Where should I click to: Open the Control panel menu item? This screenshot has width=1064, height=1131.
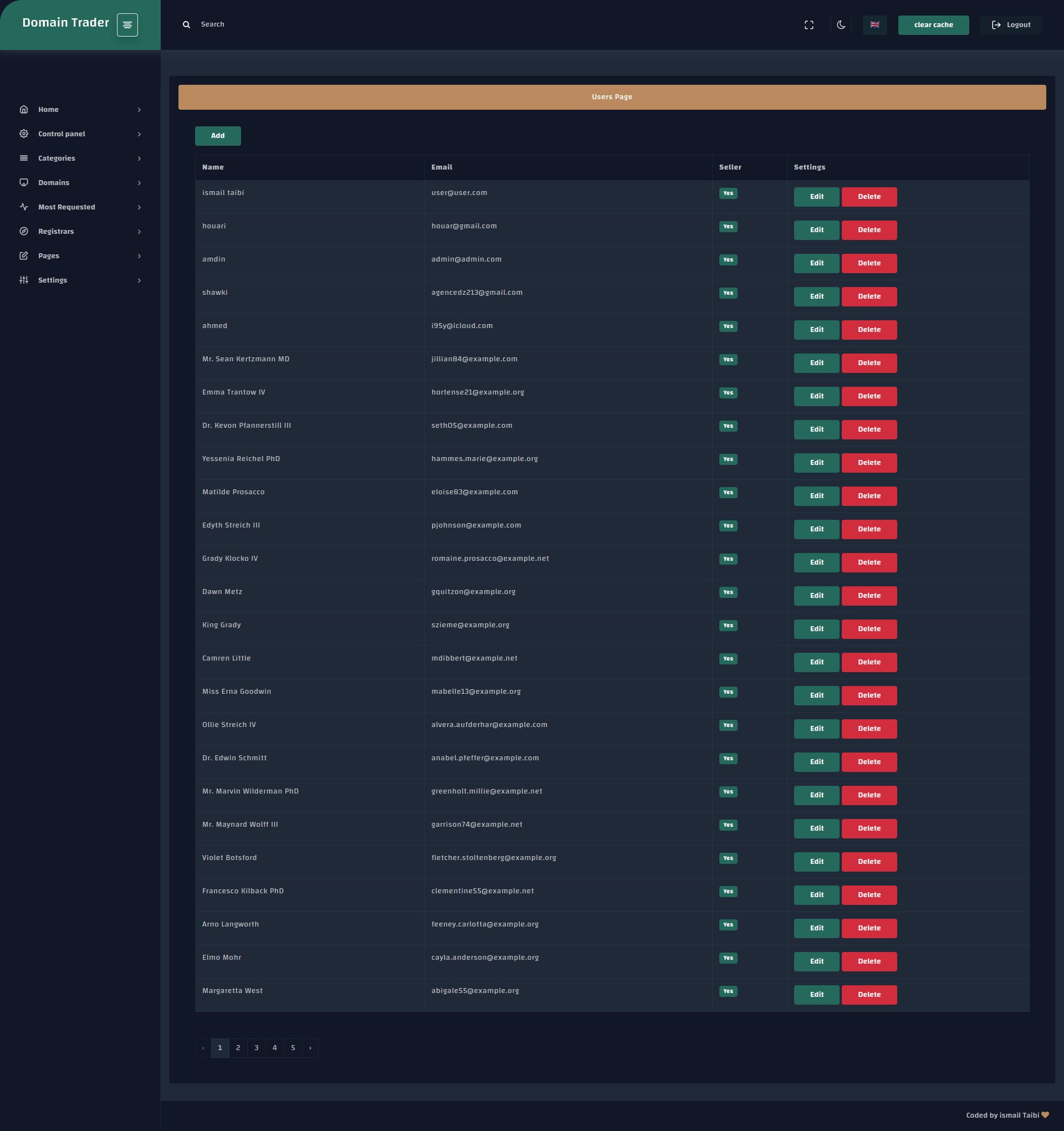point(80,134)
